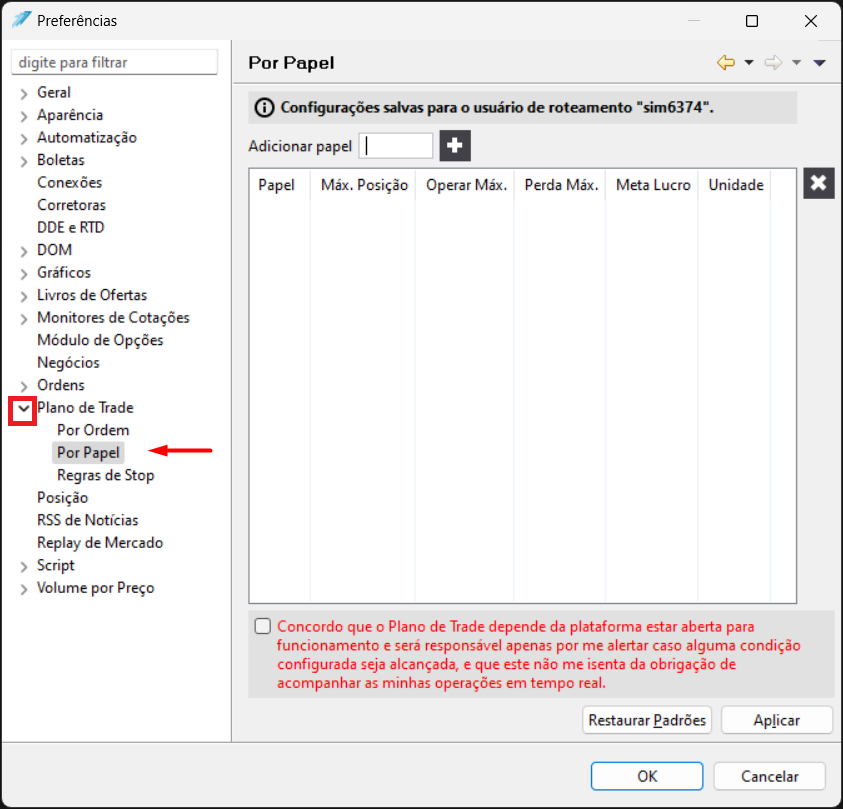Click the Perda Máx. column header
Image resolution: width=843 pixels, height=809 pixels.
[x=561, y=185]
